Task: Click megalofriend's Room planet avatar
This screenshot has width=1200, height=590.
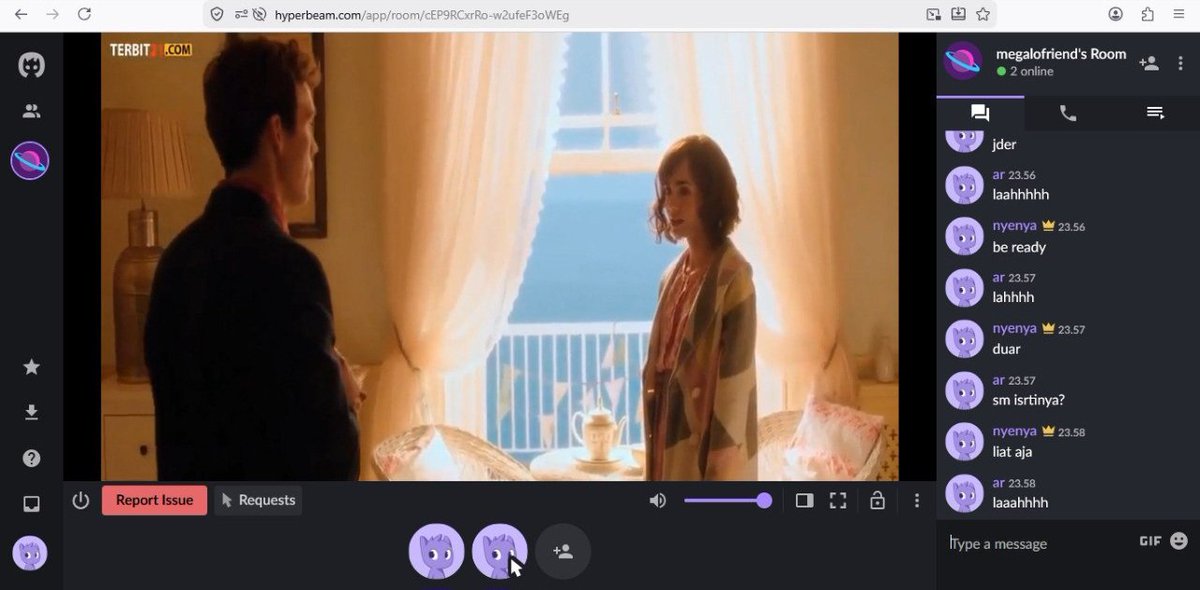Action: pyautogui.click(x=963, y=61)
